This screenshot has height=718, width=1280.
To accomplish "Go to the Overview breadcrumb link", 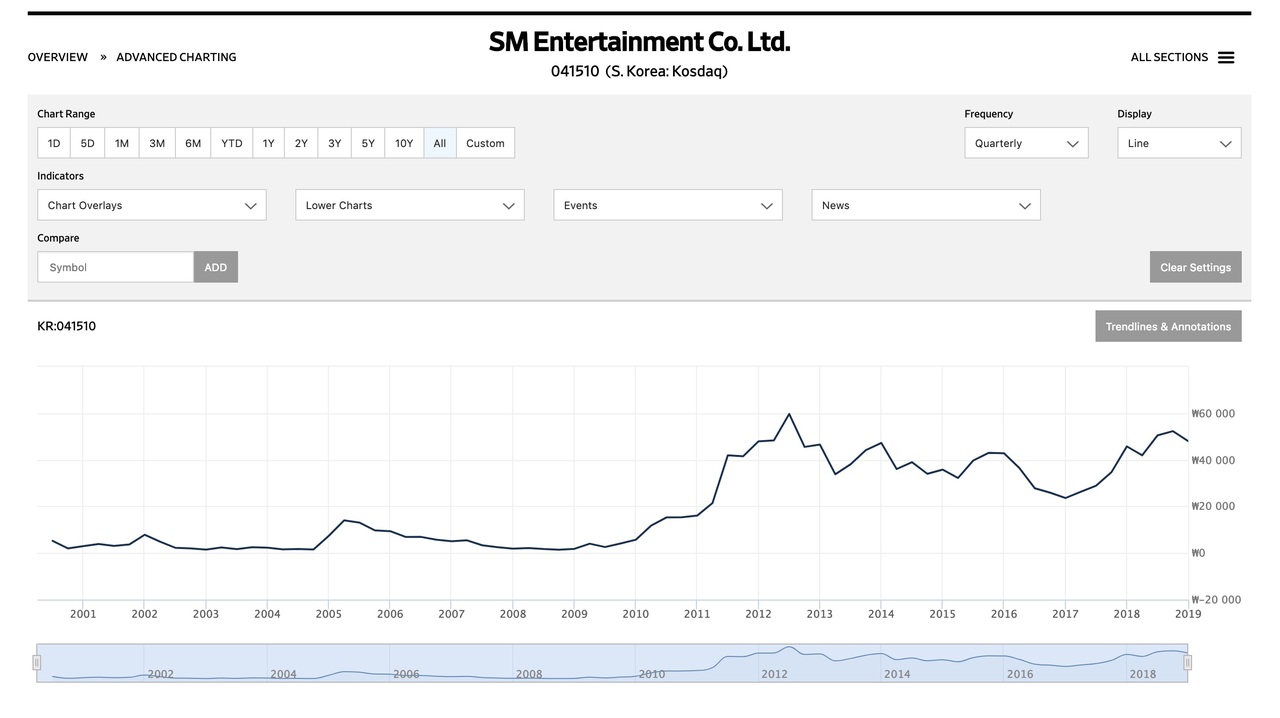I will click(x=58, y=57).
